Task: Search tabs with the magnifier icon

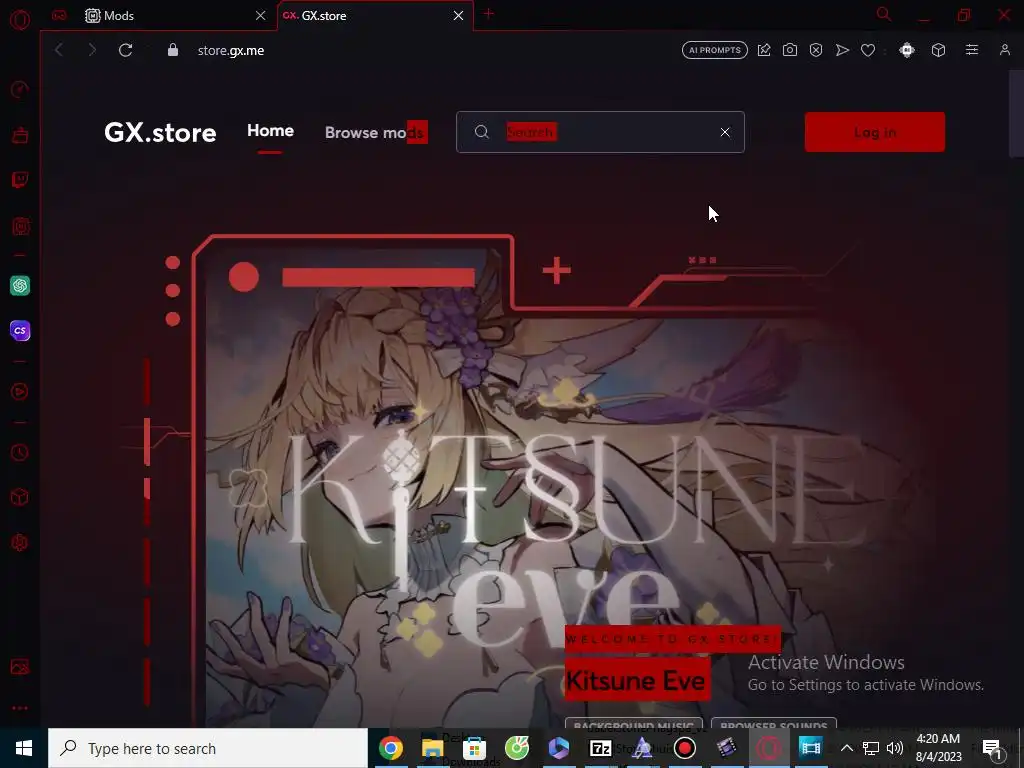Action: click(x=884, y=14)
